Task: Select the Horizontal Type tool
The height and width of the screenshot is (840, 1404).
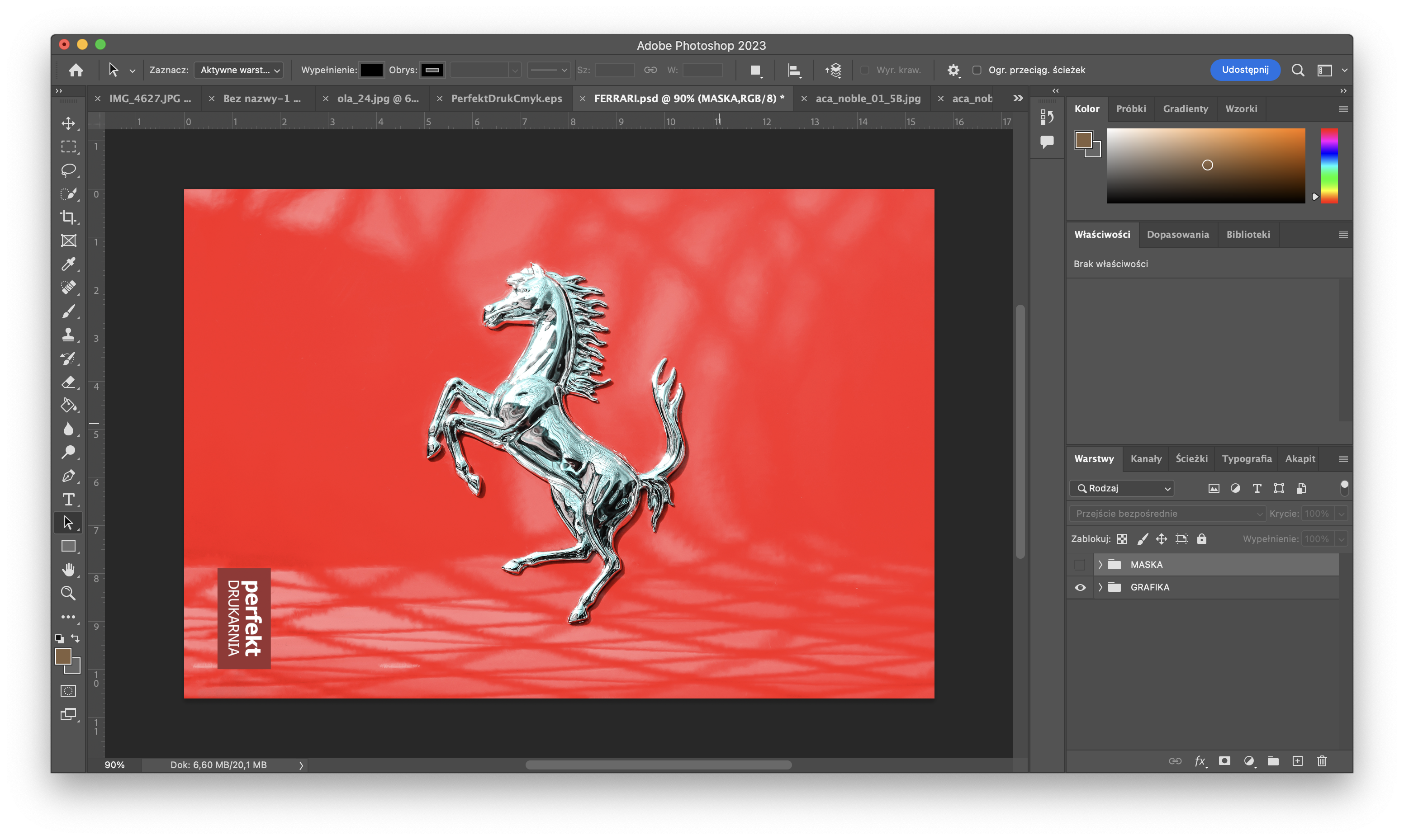Action: tap(68, 499)
